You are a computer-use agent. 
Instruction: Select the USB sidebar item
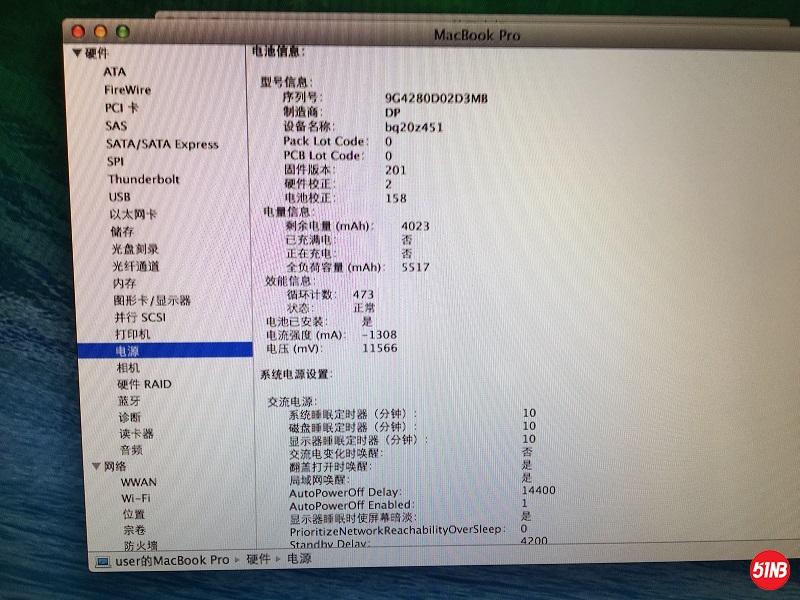tap(119, 197)
